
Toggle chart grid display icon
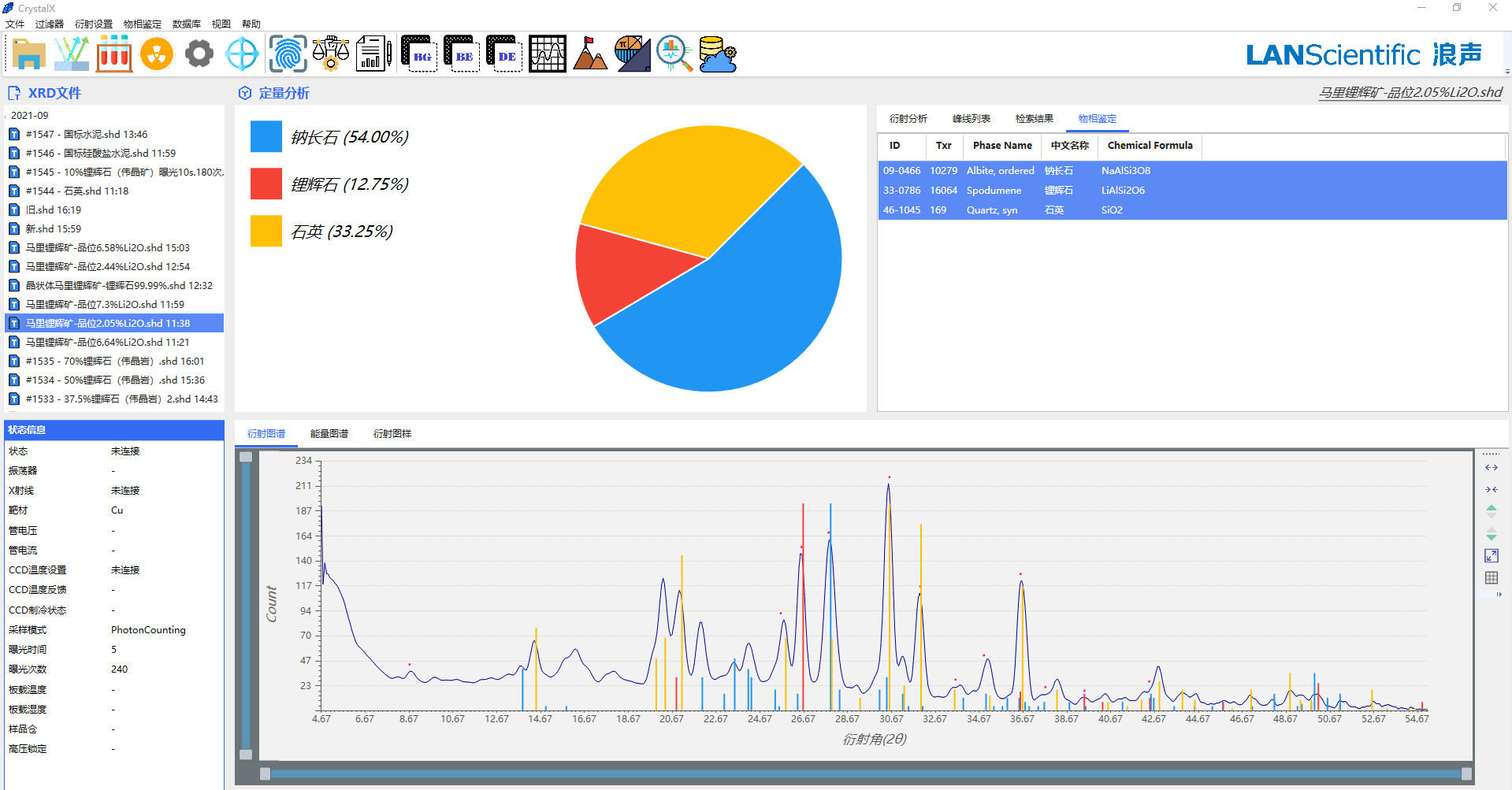[x=1492, y=578]
